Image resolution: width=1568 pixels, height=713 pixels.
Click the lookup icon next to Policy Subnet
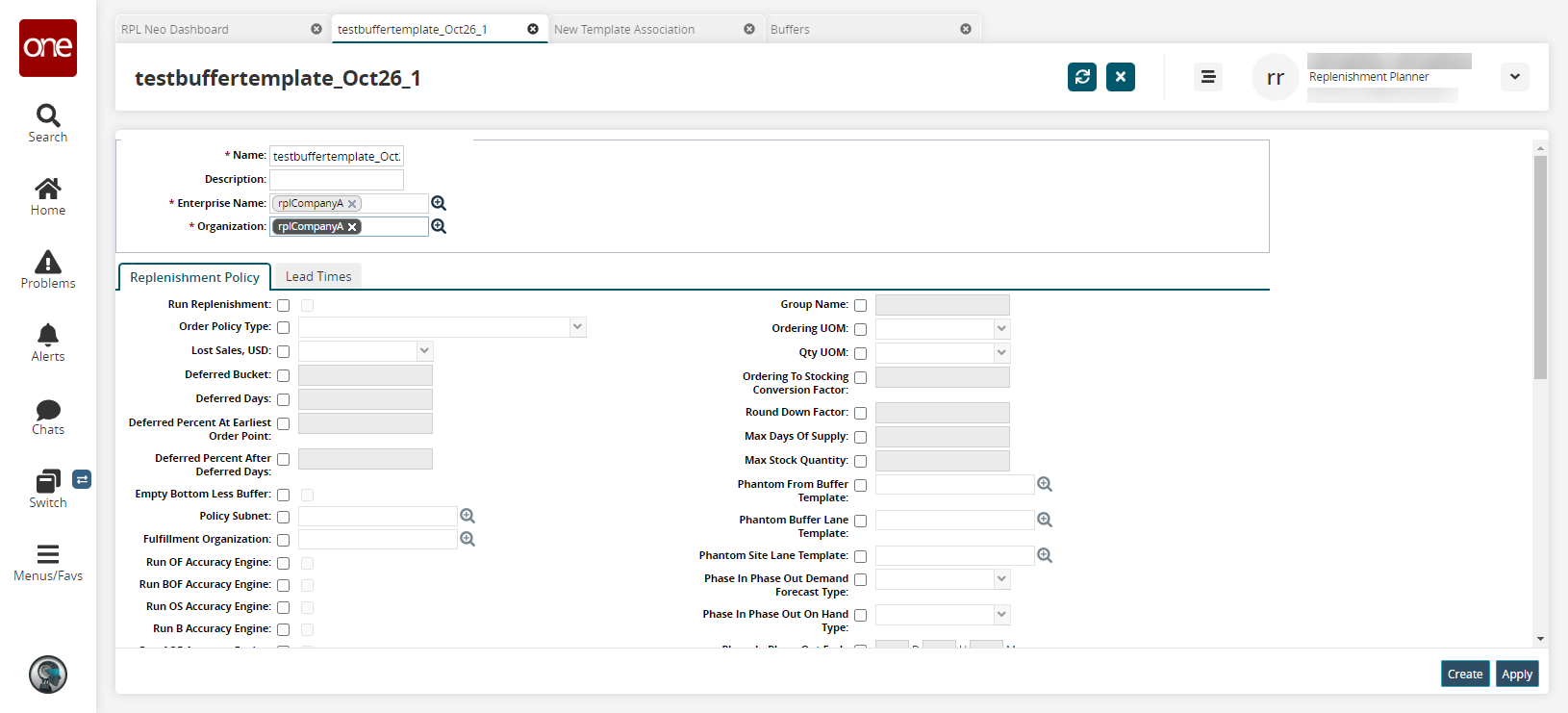468,516
